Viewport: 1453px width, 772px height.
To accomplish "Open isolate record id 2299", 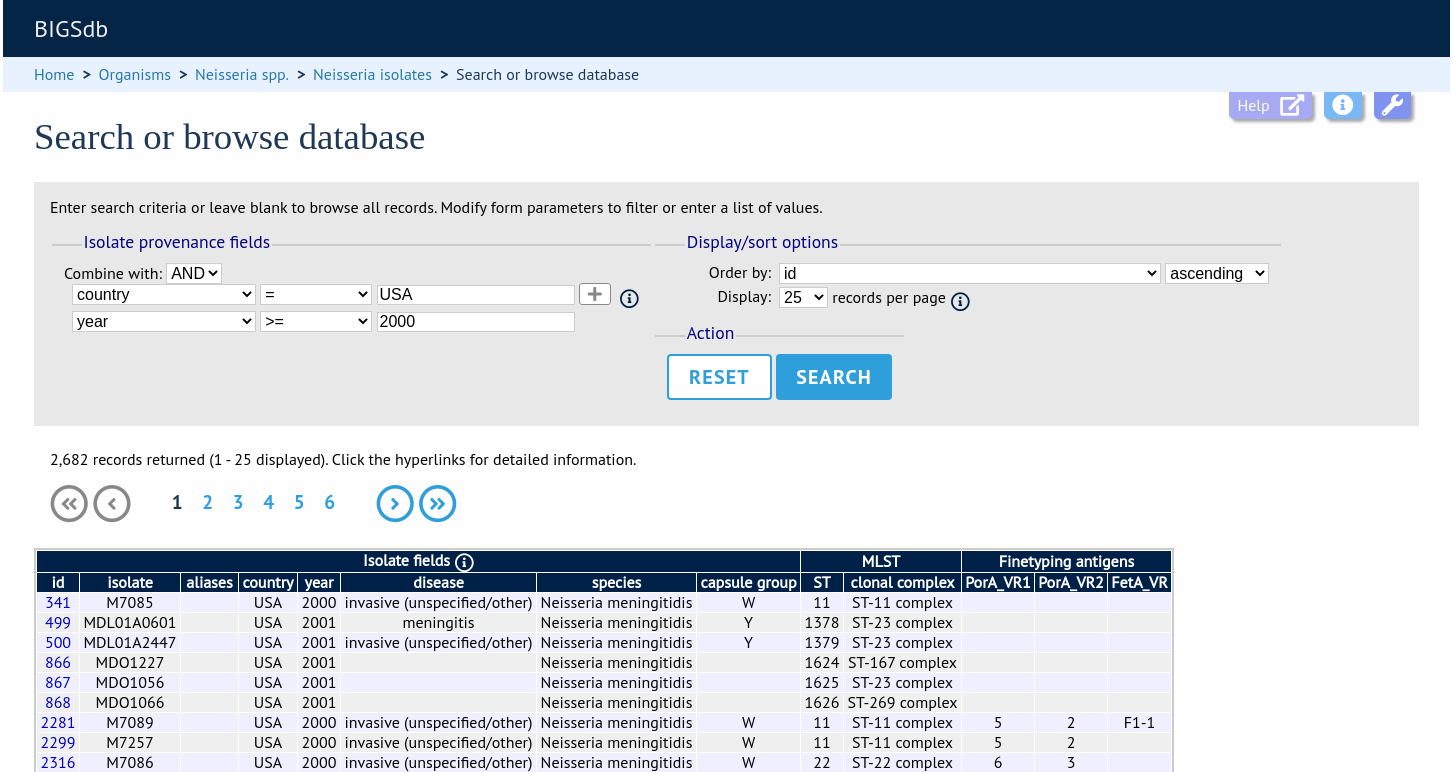I will coord(58,743).
